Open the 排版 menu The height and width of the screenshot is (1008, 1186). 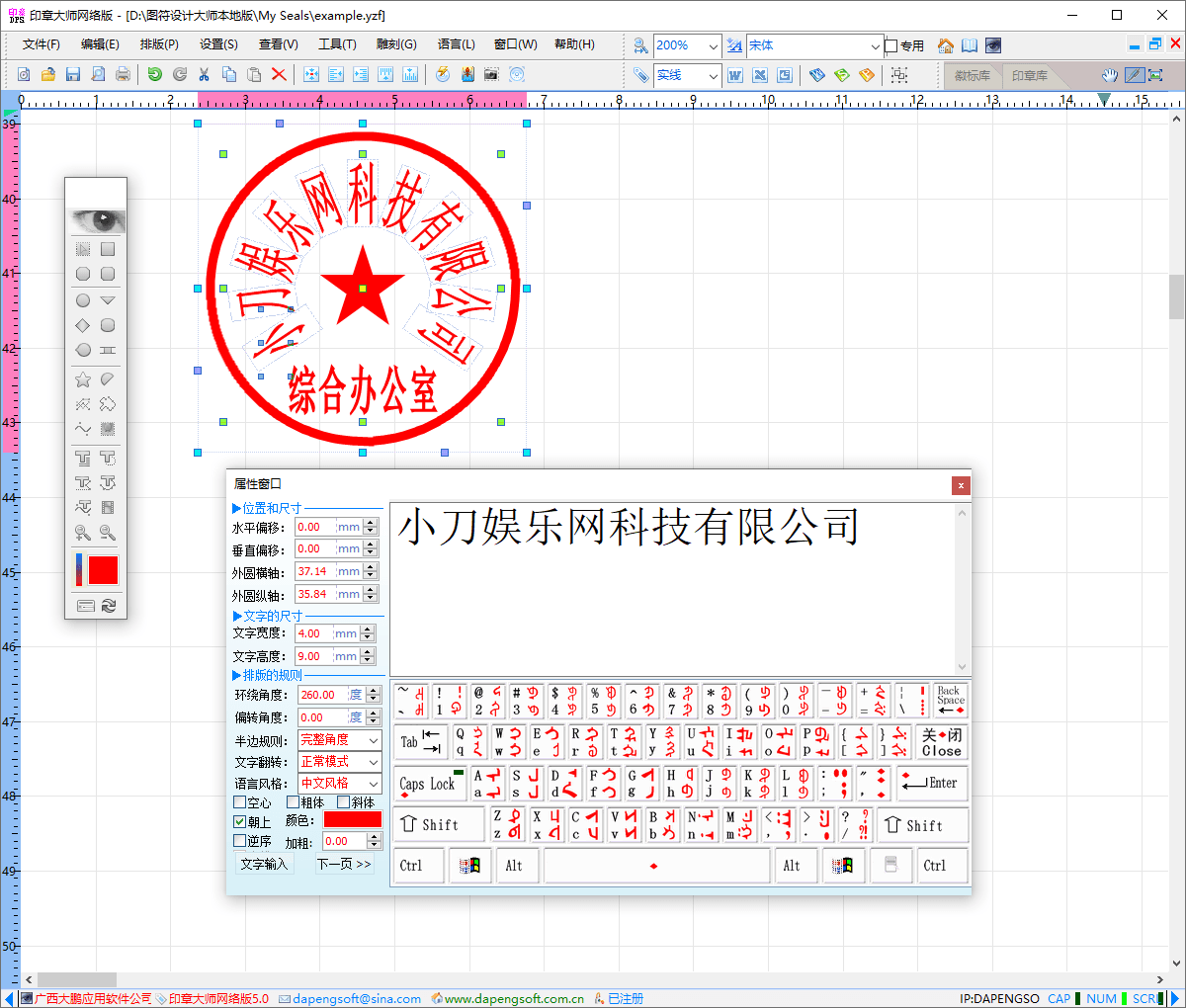(x=157, y=44)
